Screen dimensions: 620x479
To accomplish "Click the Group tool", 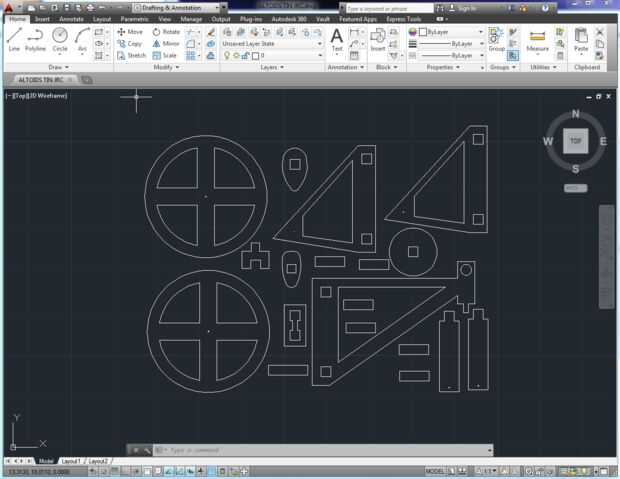I will pyautogui.click(x=496, y=40).
